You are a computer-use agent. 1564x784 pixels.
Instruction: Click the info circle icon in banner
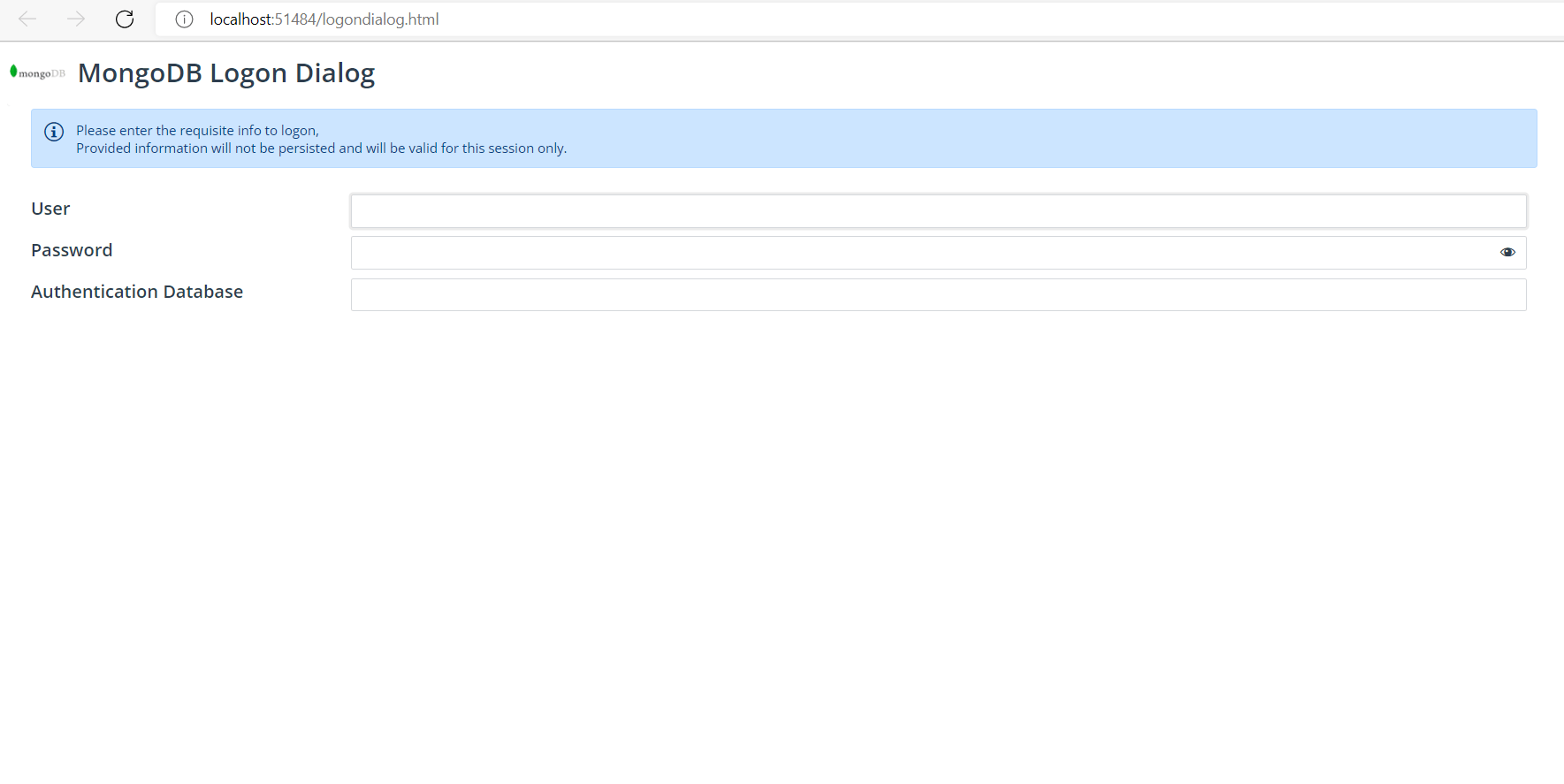pyautogui.click(x=54, y=132)
